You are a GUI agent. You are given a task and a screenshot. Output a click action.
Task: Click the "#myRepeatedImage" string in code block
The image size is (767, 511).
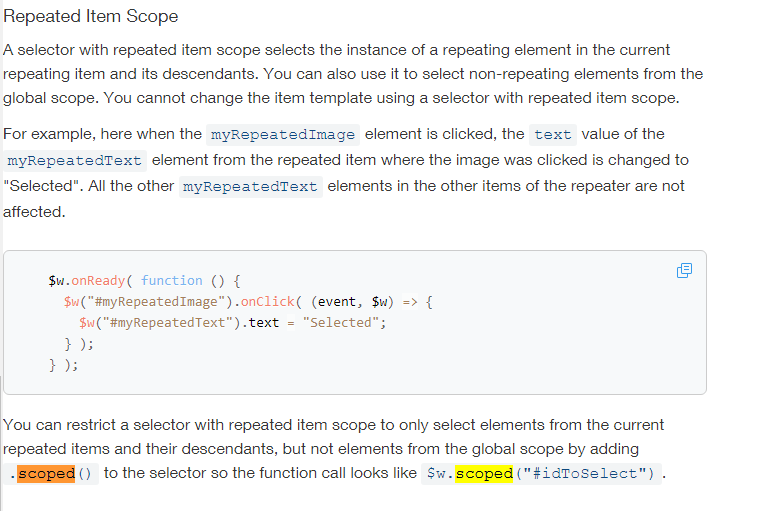click(156, 302)
